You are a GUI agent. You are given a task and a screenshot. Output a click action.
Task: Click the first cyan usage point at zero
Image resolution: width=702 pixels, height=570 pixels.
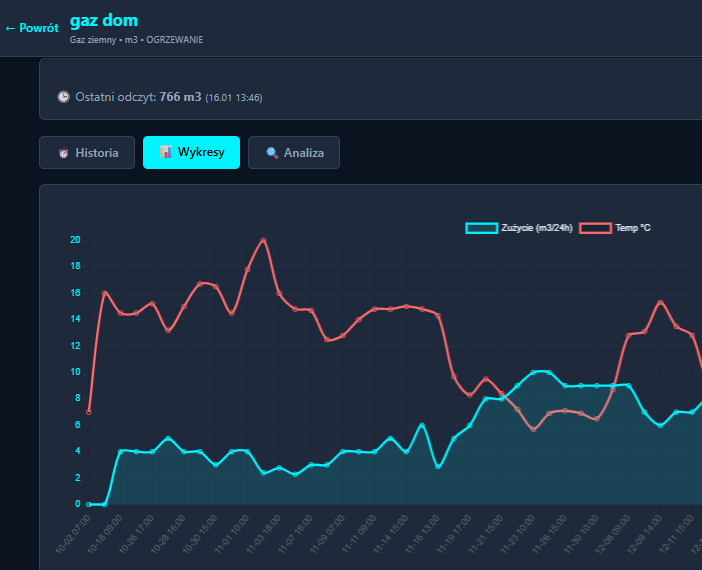coord(89,504)
